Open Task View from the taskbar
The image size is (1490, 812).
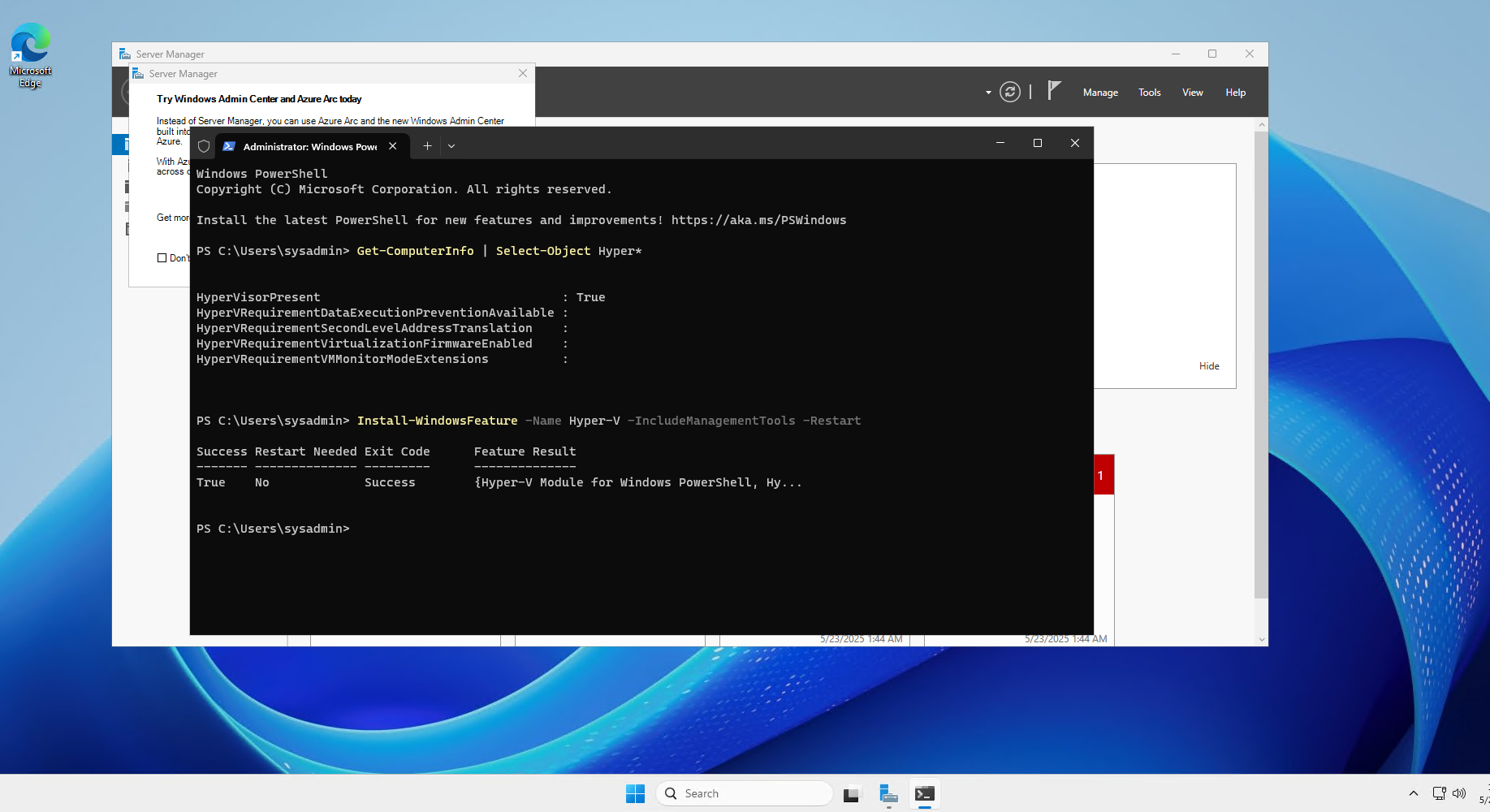(x=851, y=794)
